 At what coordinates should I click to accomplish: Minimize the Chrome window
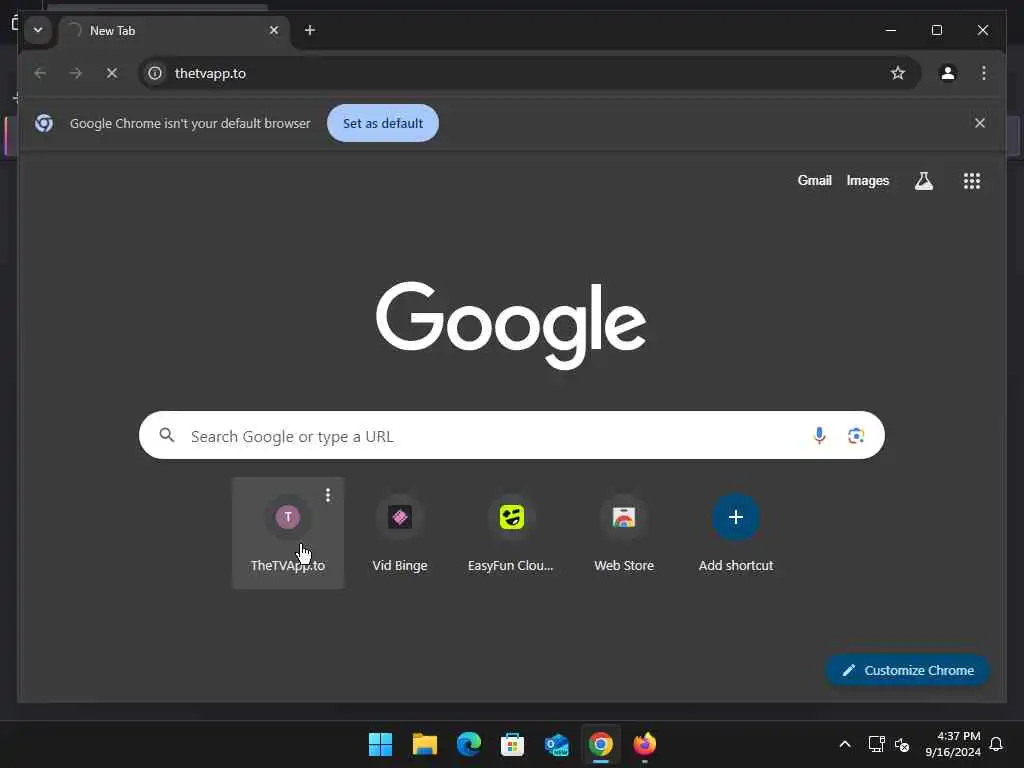coord(891,30)
